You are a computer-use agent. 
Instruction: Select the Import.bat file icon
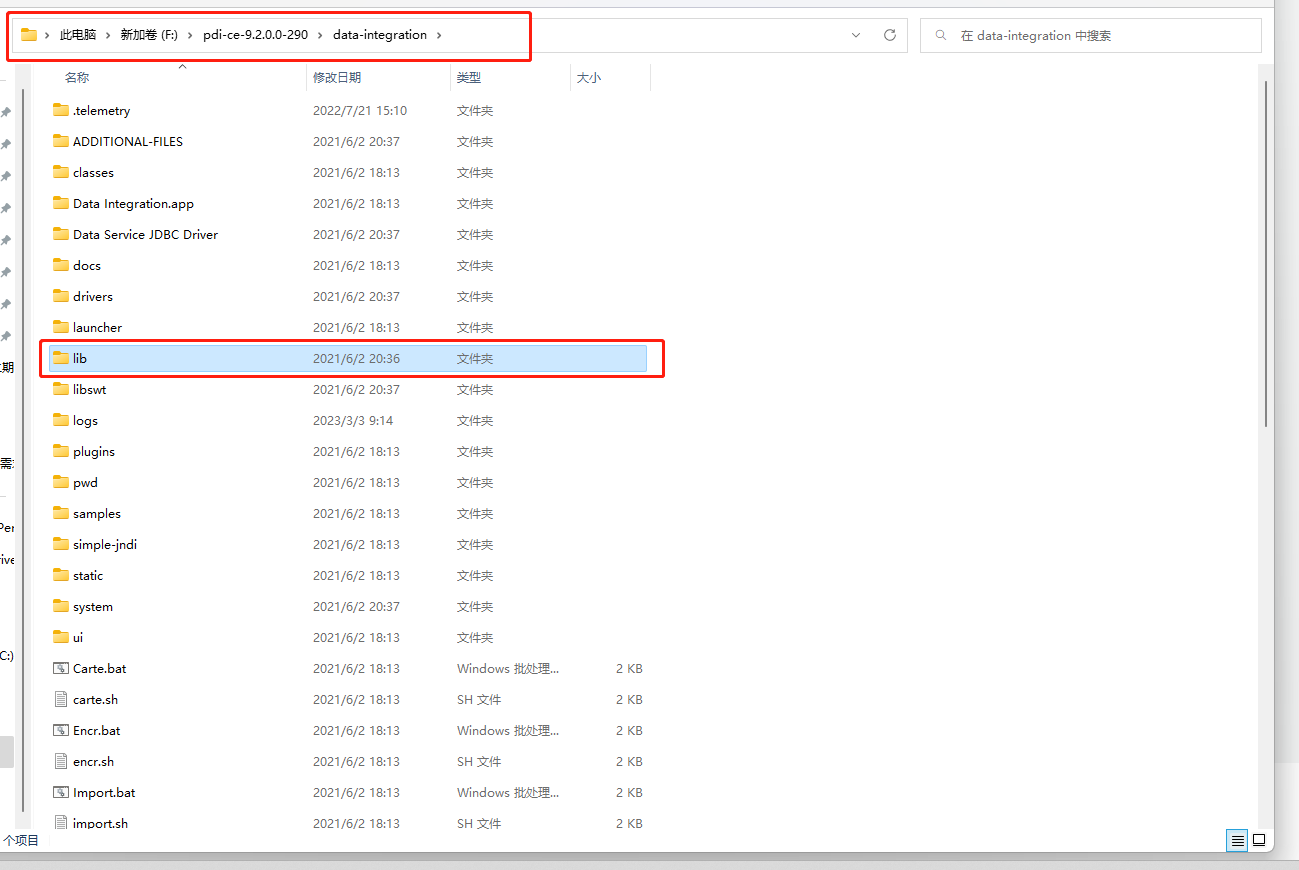[61, 792]
